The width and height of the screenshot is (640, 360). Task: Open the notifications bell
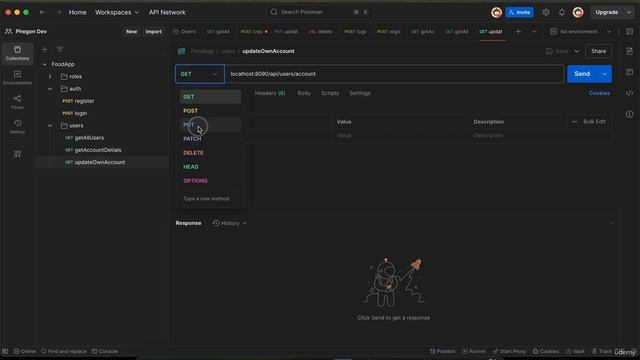tap(562, 12)
